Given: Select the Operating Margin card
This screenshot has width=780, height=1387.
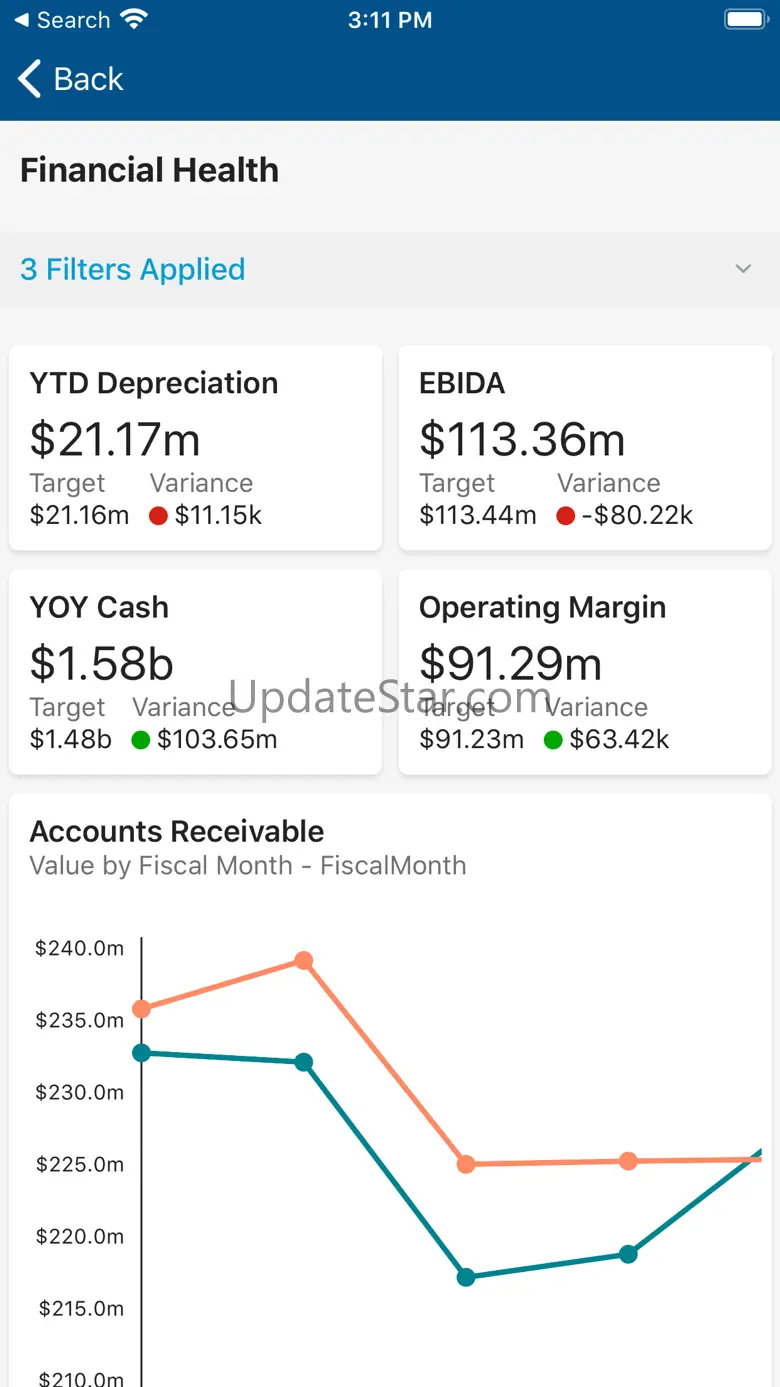Looking at the screenshot, I should click(x=585, y=671).
